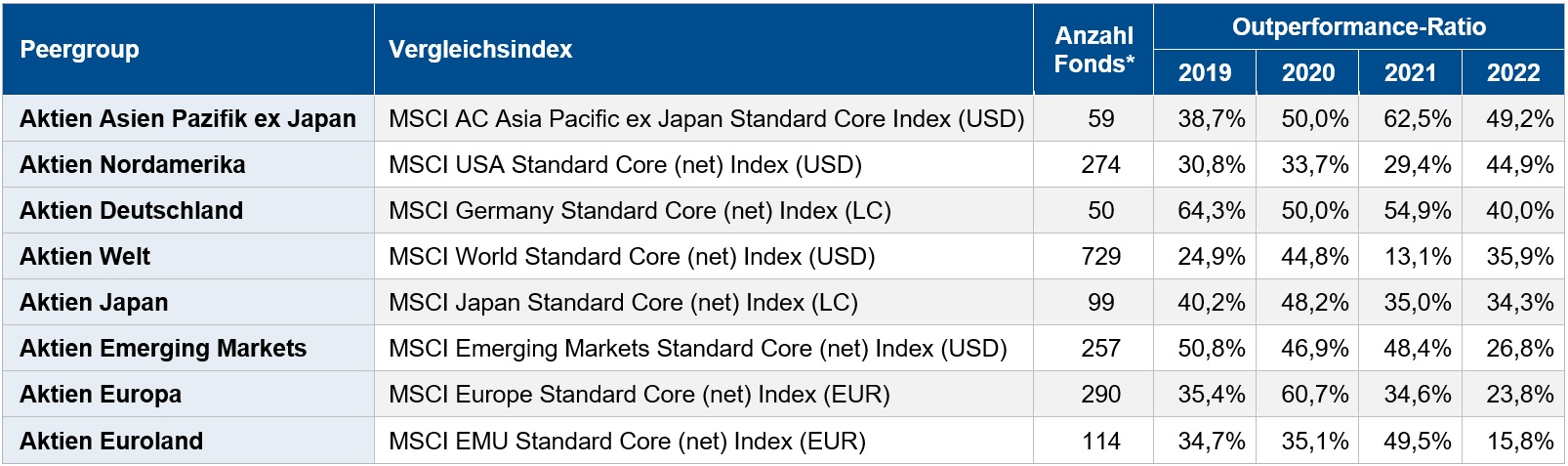Select the MSCI EMU Standard Core index cell
Viewport: 1568px width, 466px height.
627,442
